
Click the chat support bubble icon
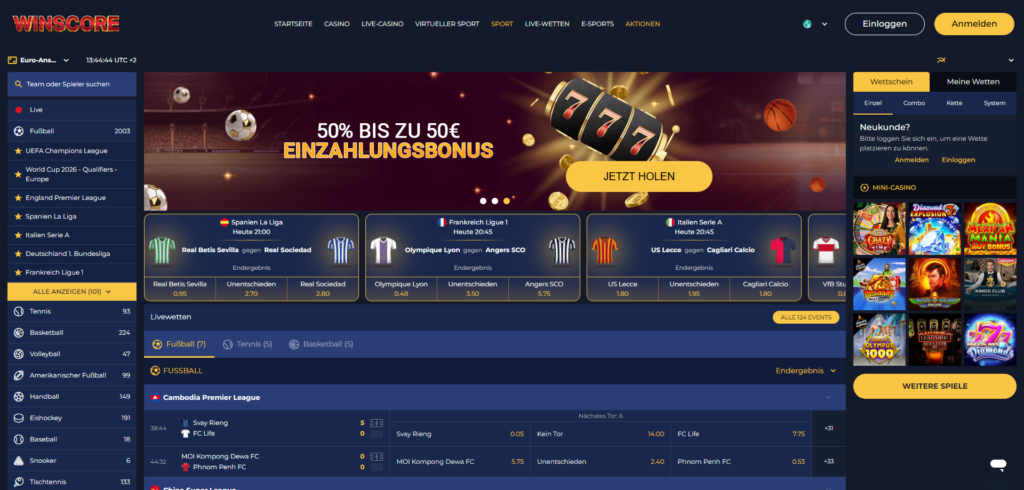tap(998, 465)
